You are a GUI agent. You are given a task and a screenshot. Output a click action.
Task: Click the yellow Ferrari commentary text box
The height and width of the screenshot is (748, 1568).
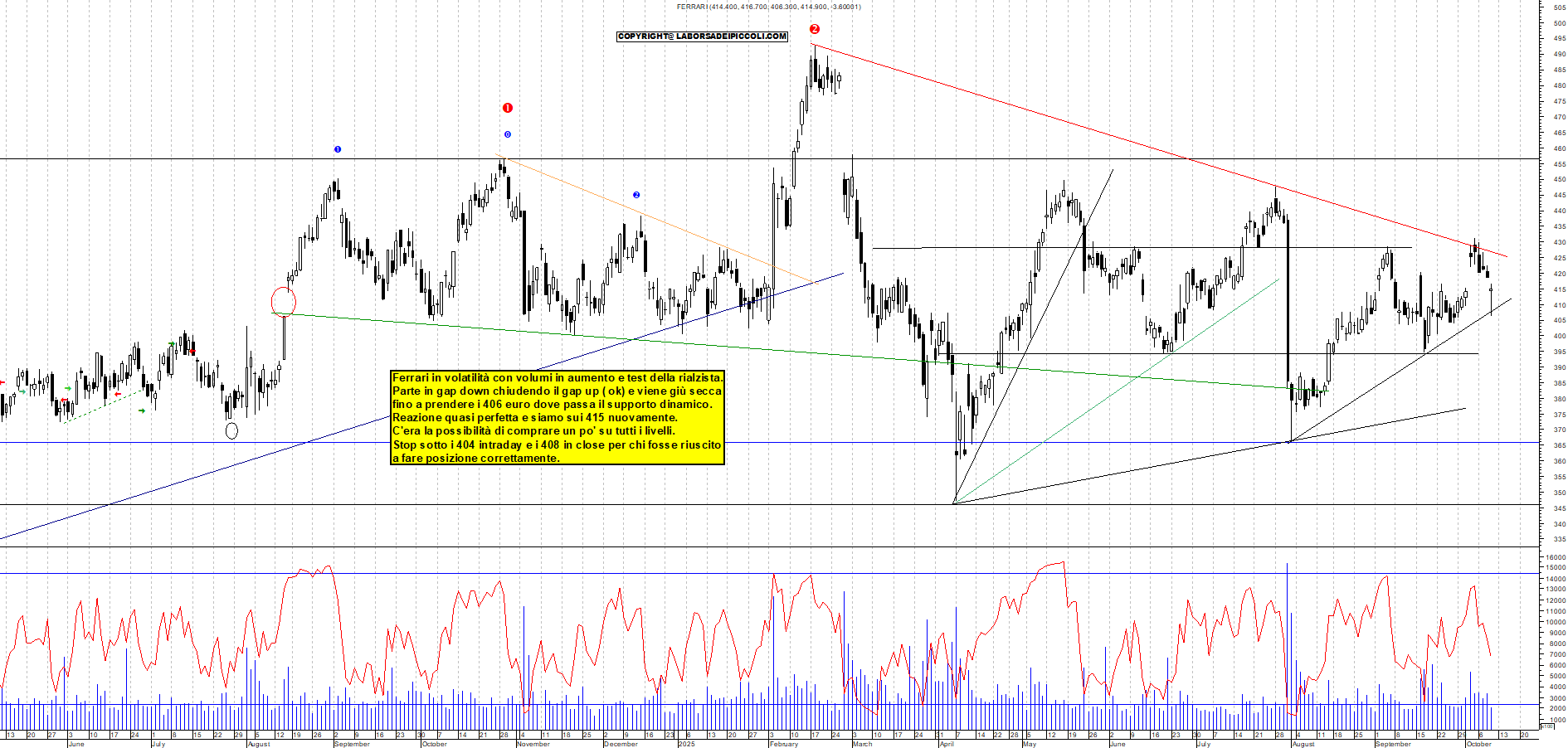tap(557, 417)
